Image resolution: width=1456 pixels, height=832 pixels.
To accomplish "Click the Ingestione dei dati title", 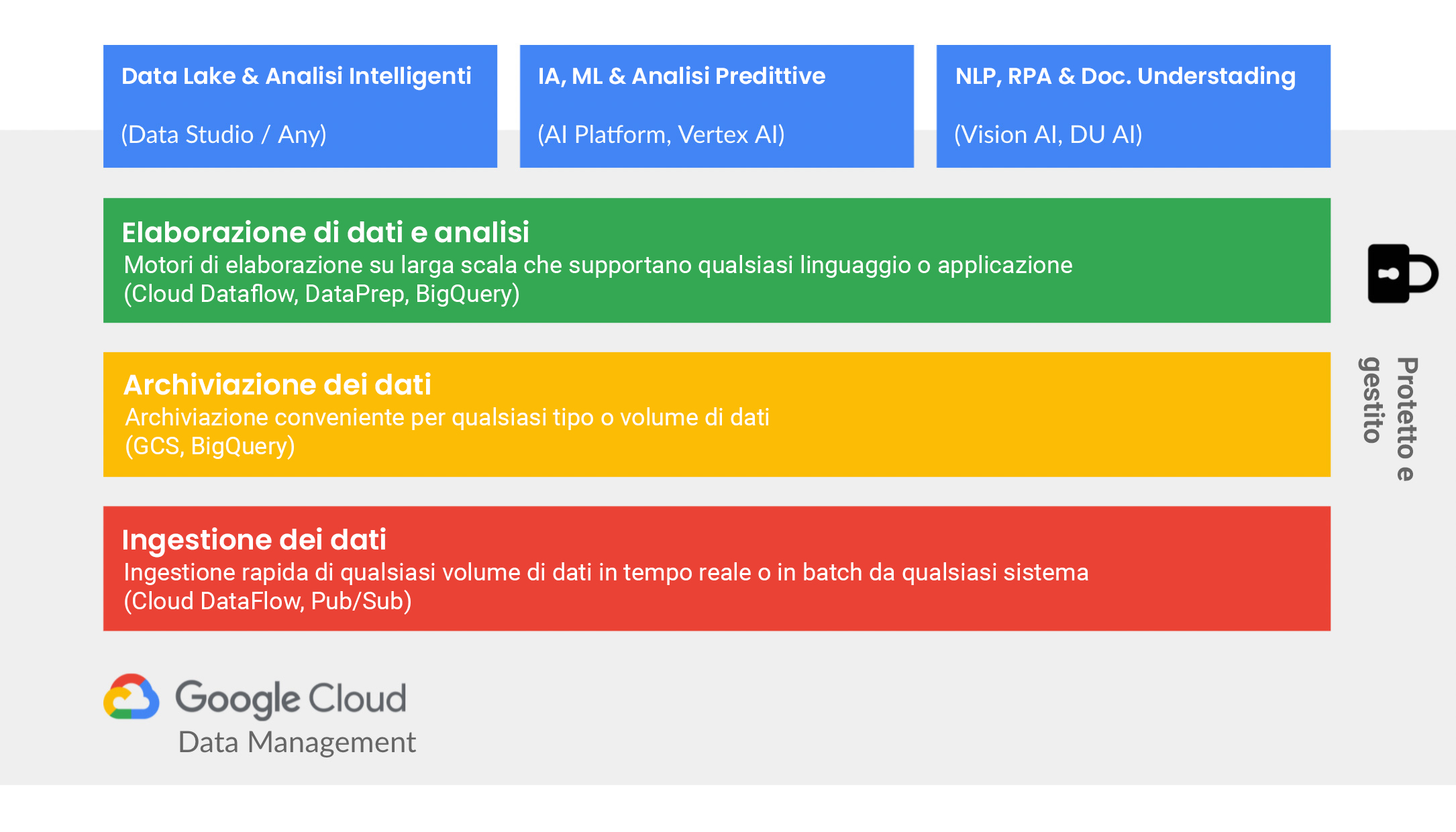I will coord(254,540).
